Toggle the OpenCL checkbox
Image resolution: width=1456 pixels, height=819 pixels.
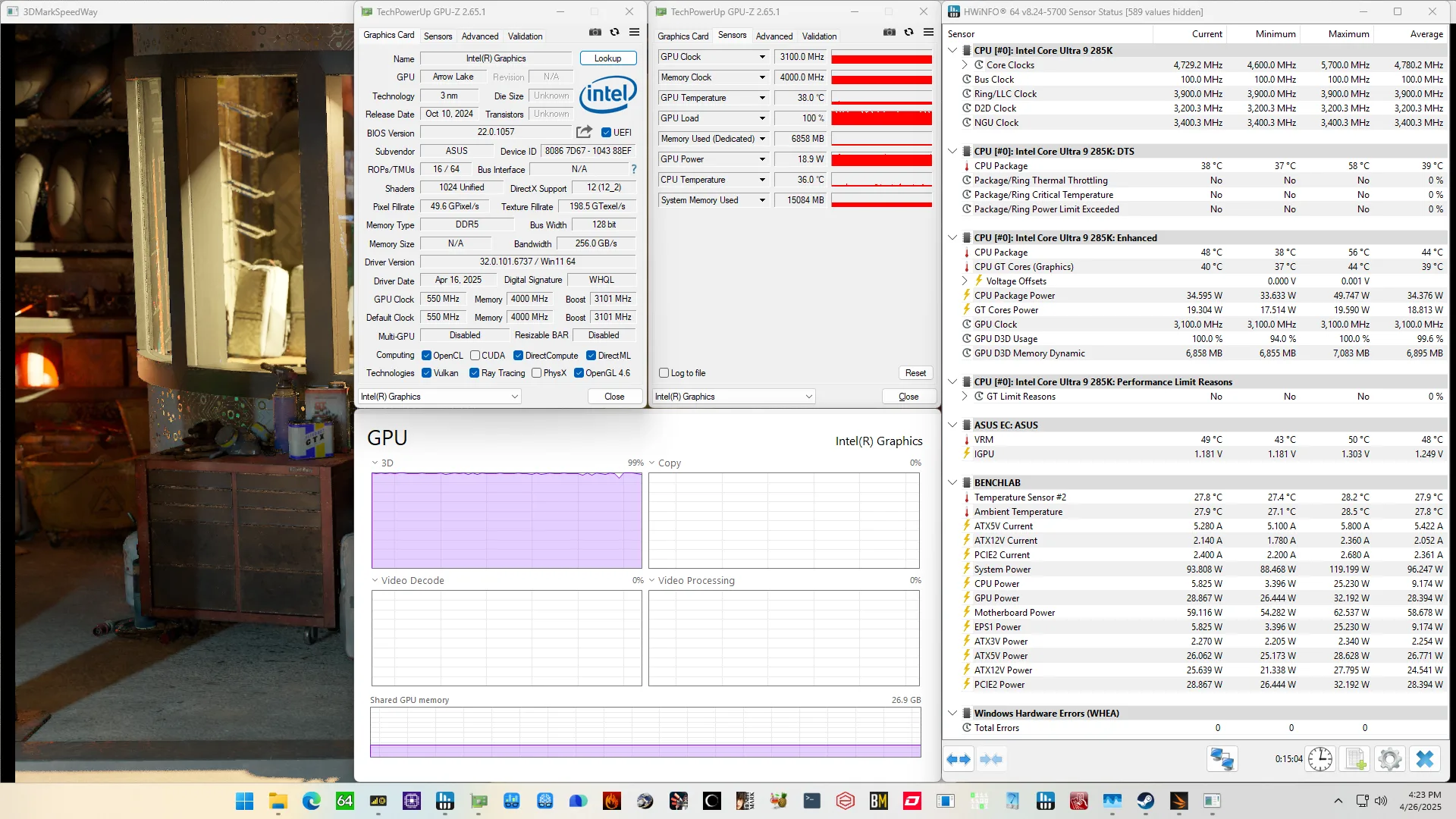pos(427,356)
